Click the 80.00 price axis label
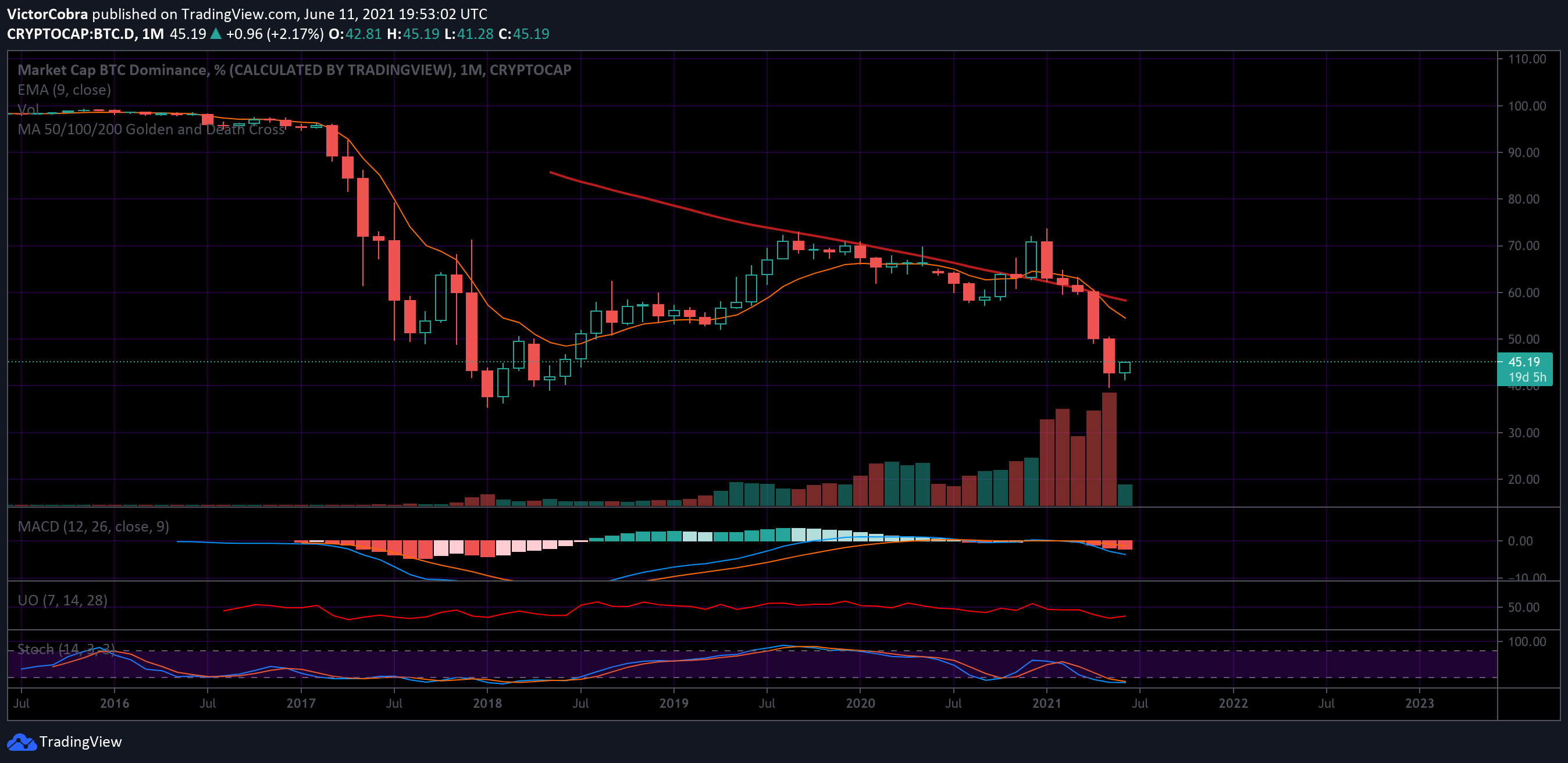Screen dimensions: 1568x763 pyautogui.click(x=1524, y=199)
